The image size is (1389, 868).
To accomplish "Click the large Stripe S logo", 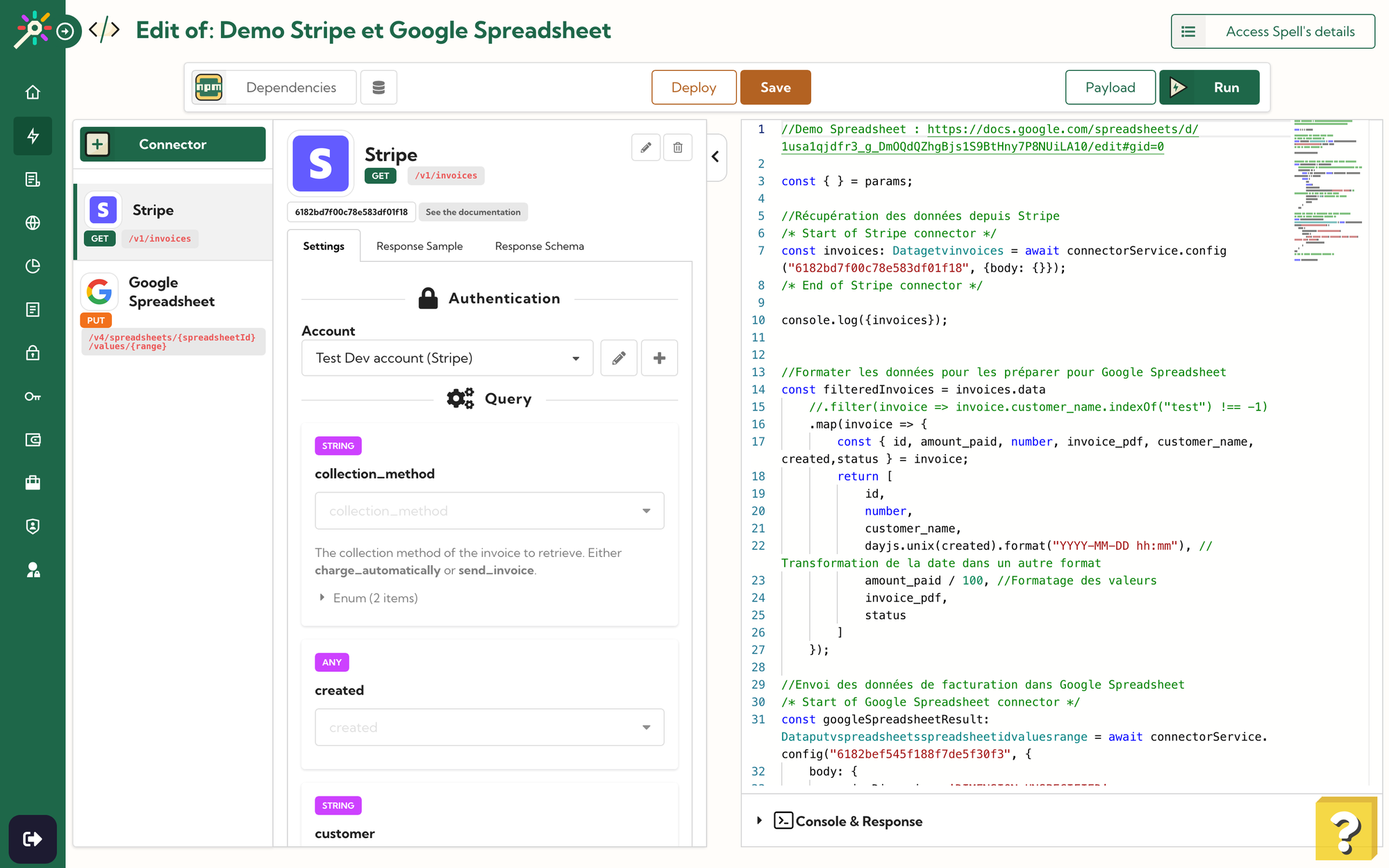I will (x=321, y=163).
